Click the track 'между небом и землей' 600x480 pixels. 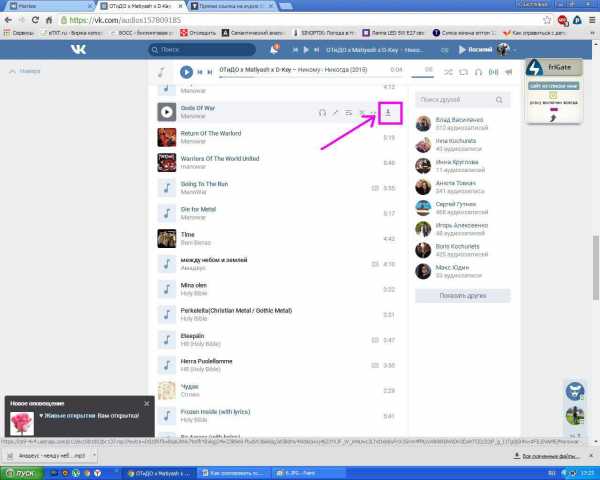coord(276,264)
